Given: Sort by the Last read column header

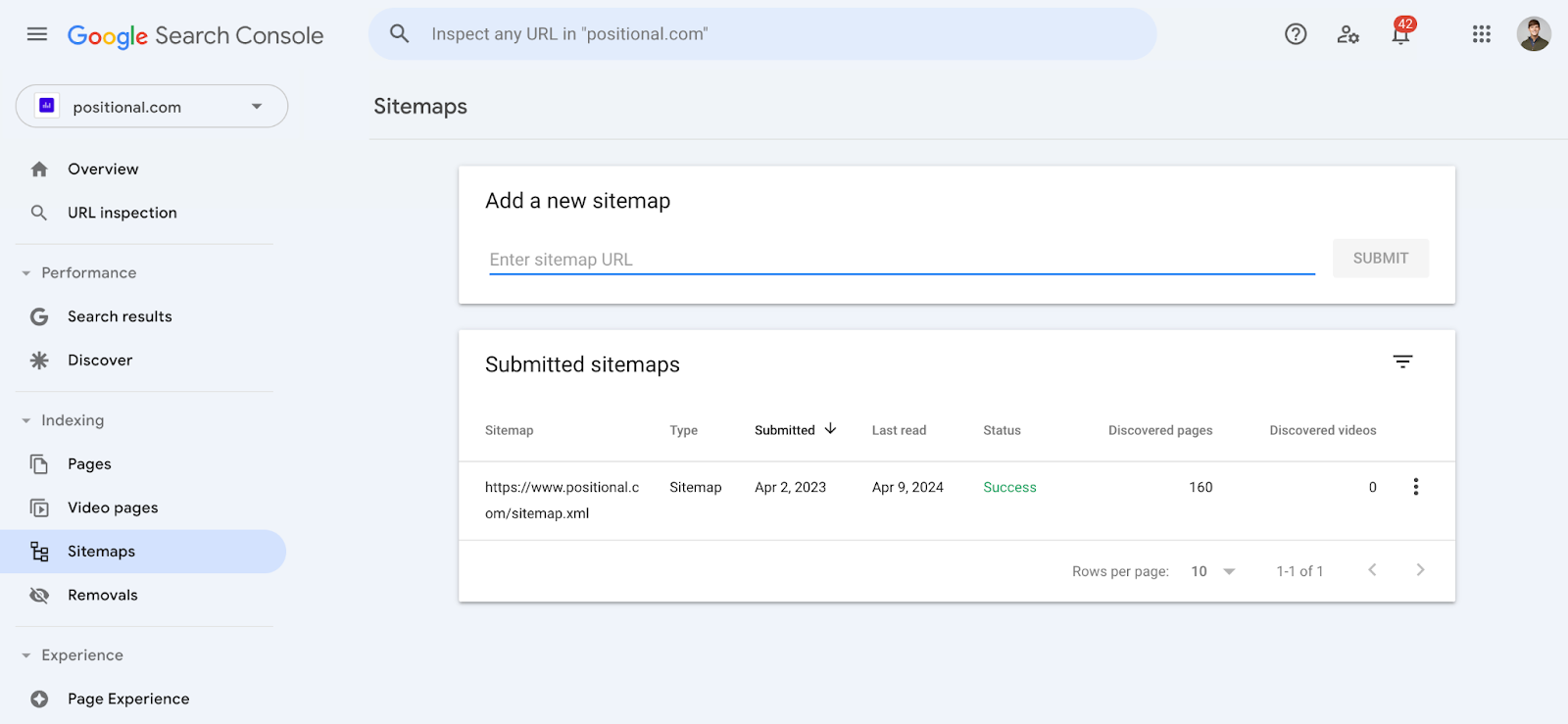Looking at the screenshot, I should [899, 430].
